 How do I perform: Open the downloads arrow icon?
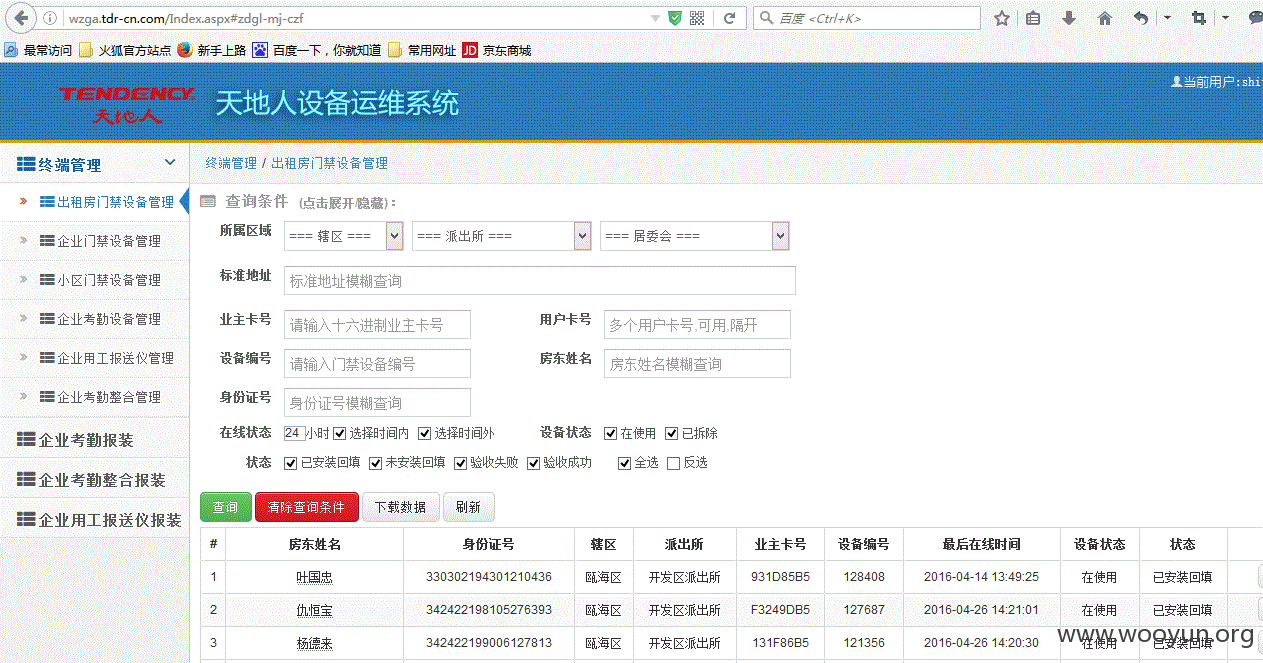pos(1069,18)
